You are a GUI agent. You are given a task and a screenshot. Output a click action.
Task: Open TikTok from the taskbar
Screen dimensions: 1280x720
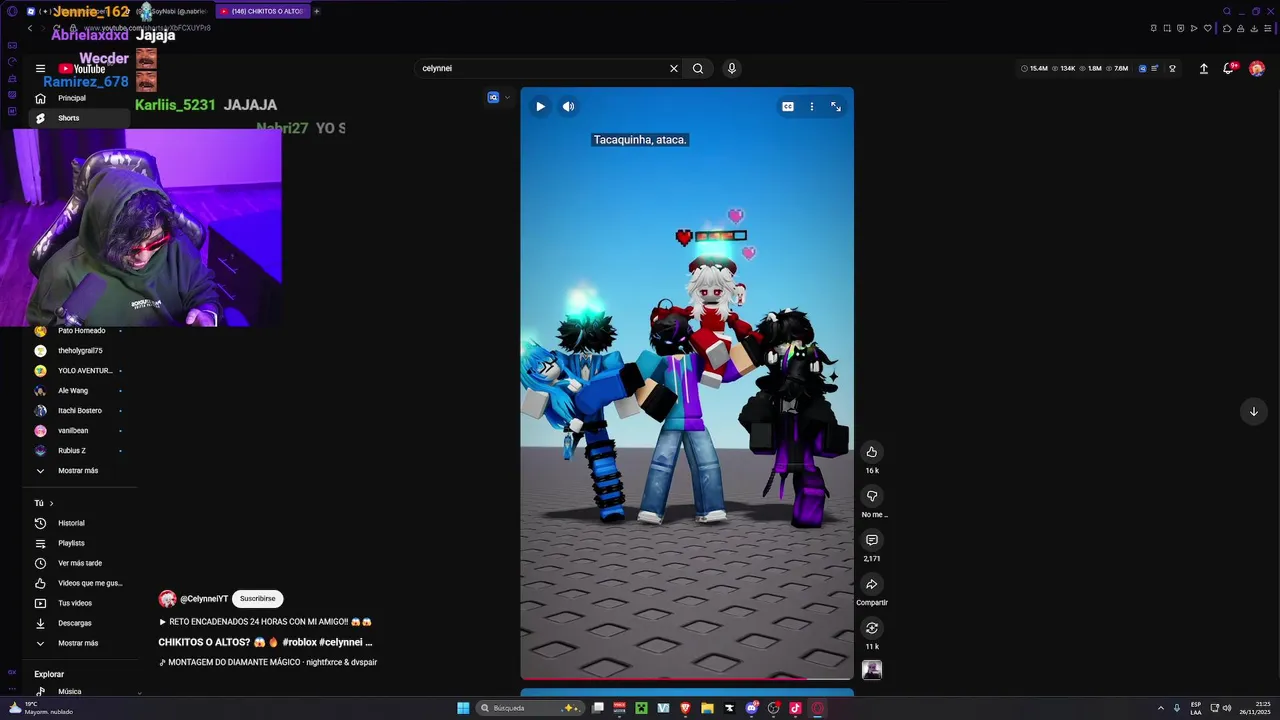[x=795, y=708]
